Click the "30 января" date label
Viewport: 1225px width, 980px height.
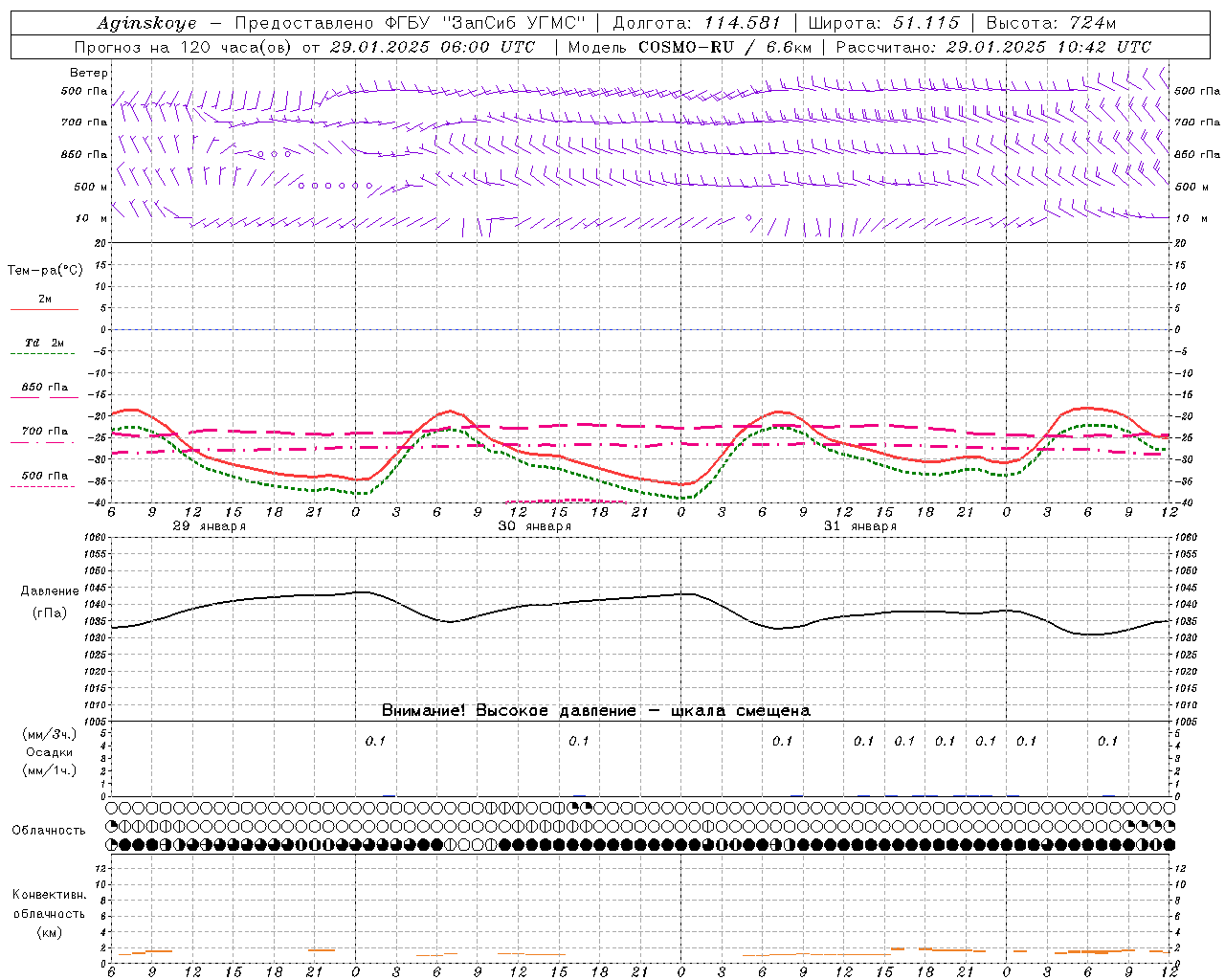click(x=534, y=526)
